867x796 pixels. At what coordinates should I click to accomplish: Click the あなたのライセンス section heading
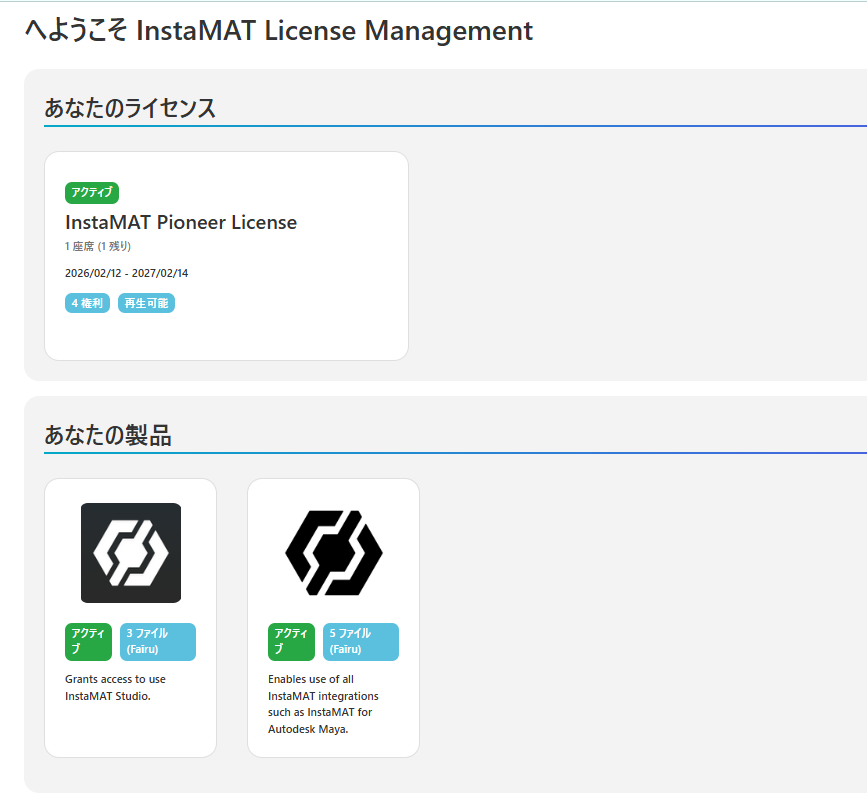[x=130, y=108]
